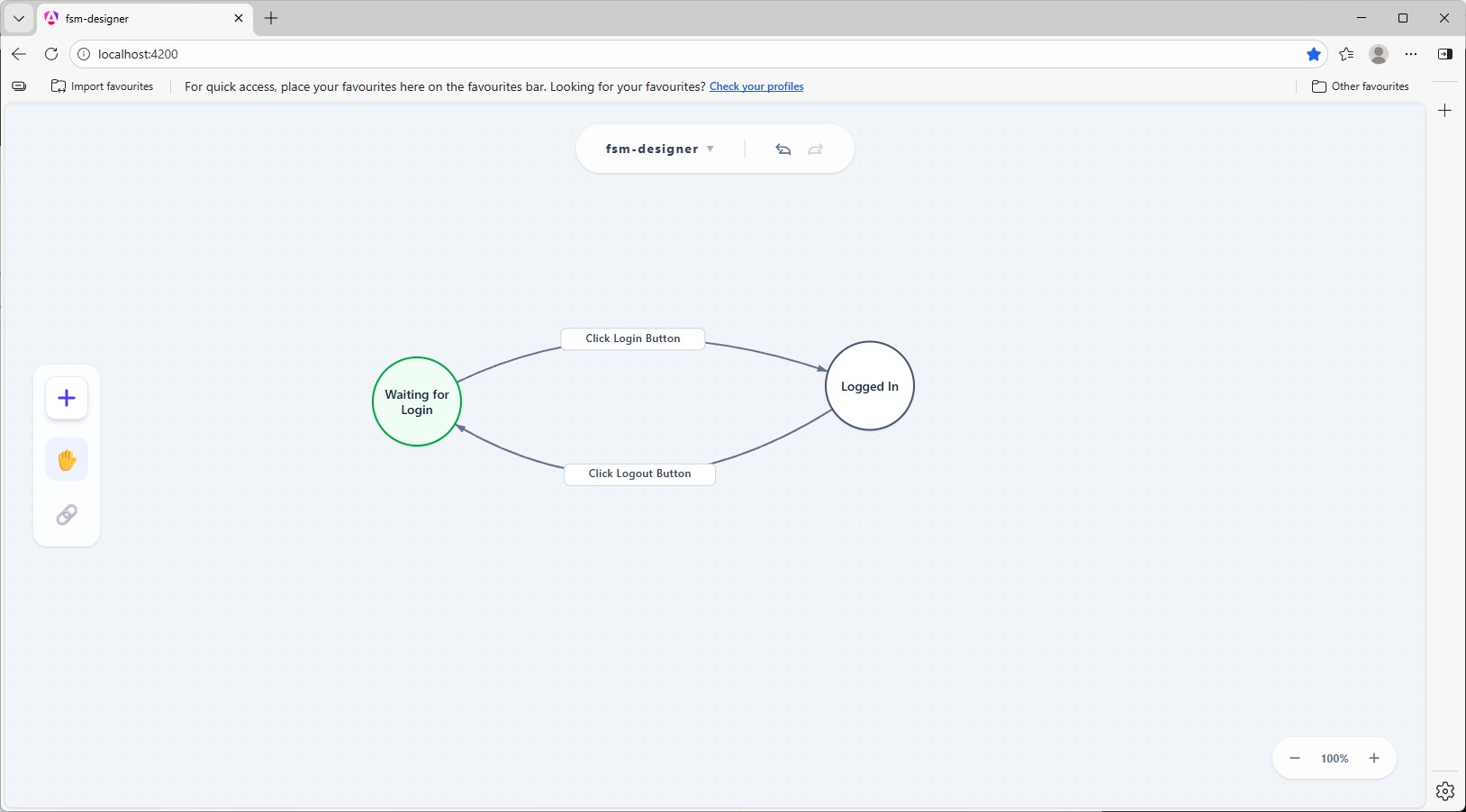1466x812 pixels.
Task: Select the link transition tool
Action: 67,514
